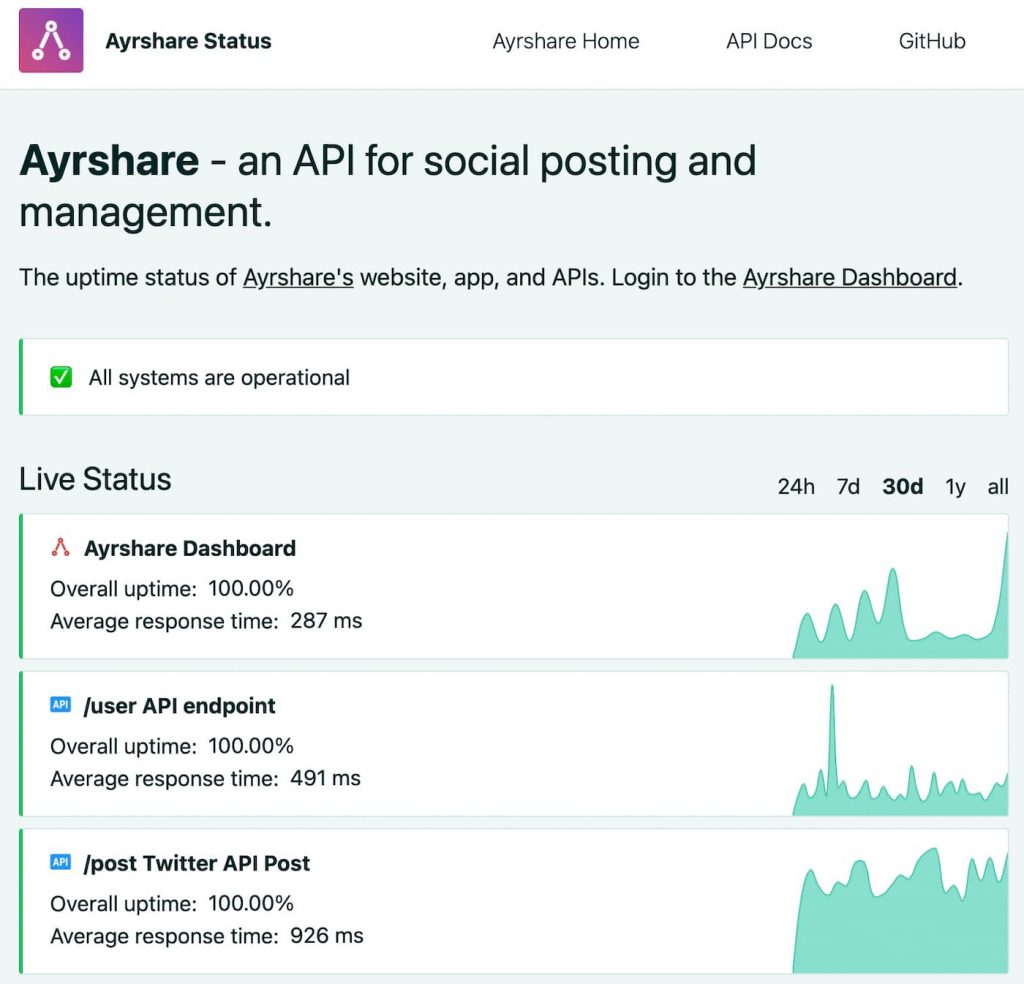Click /post Twitter API overall uptime text
This screenshot has height=984, width=1024.
point(172,903)
